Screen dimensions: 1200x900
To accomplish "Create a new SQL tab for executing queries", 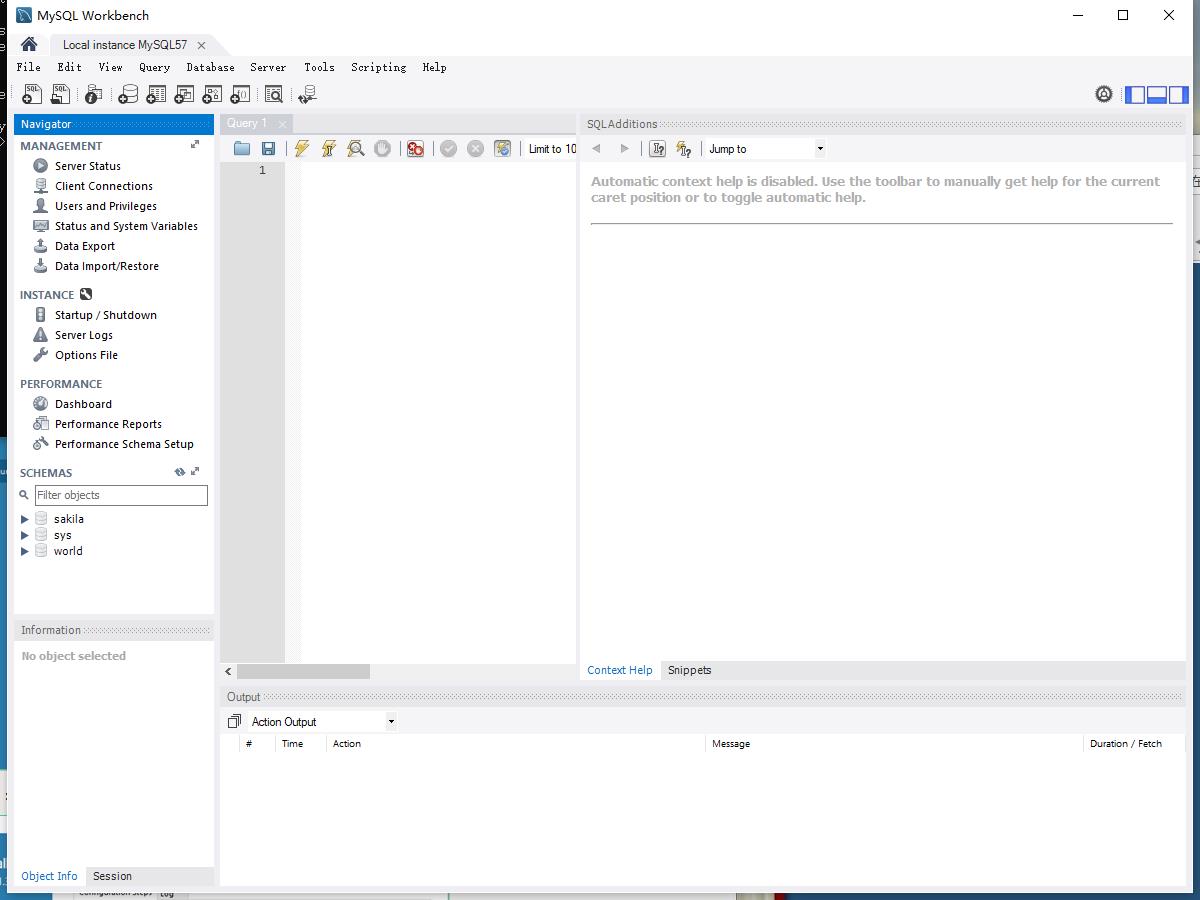I will (x=30, y=94).
